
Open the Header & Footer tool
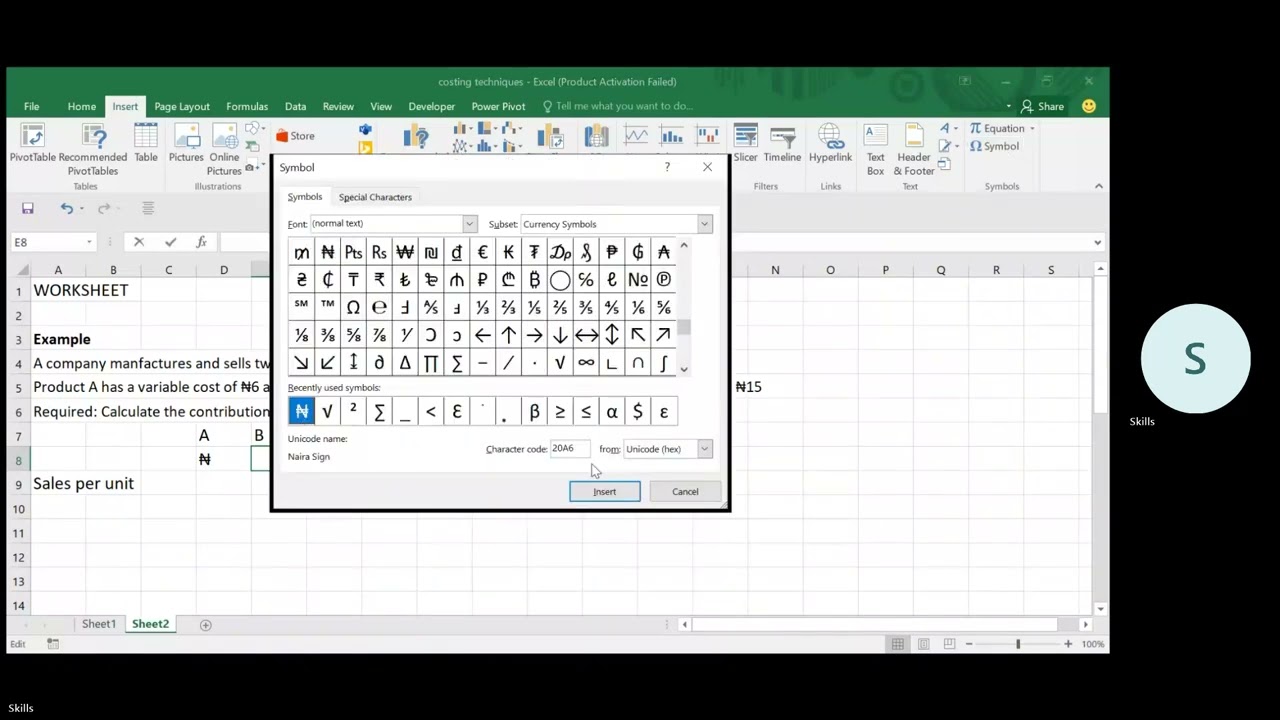click(x=913, y=150)
